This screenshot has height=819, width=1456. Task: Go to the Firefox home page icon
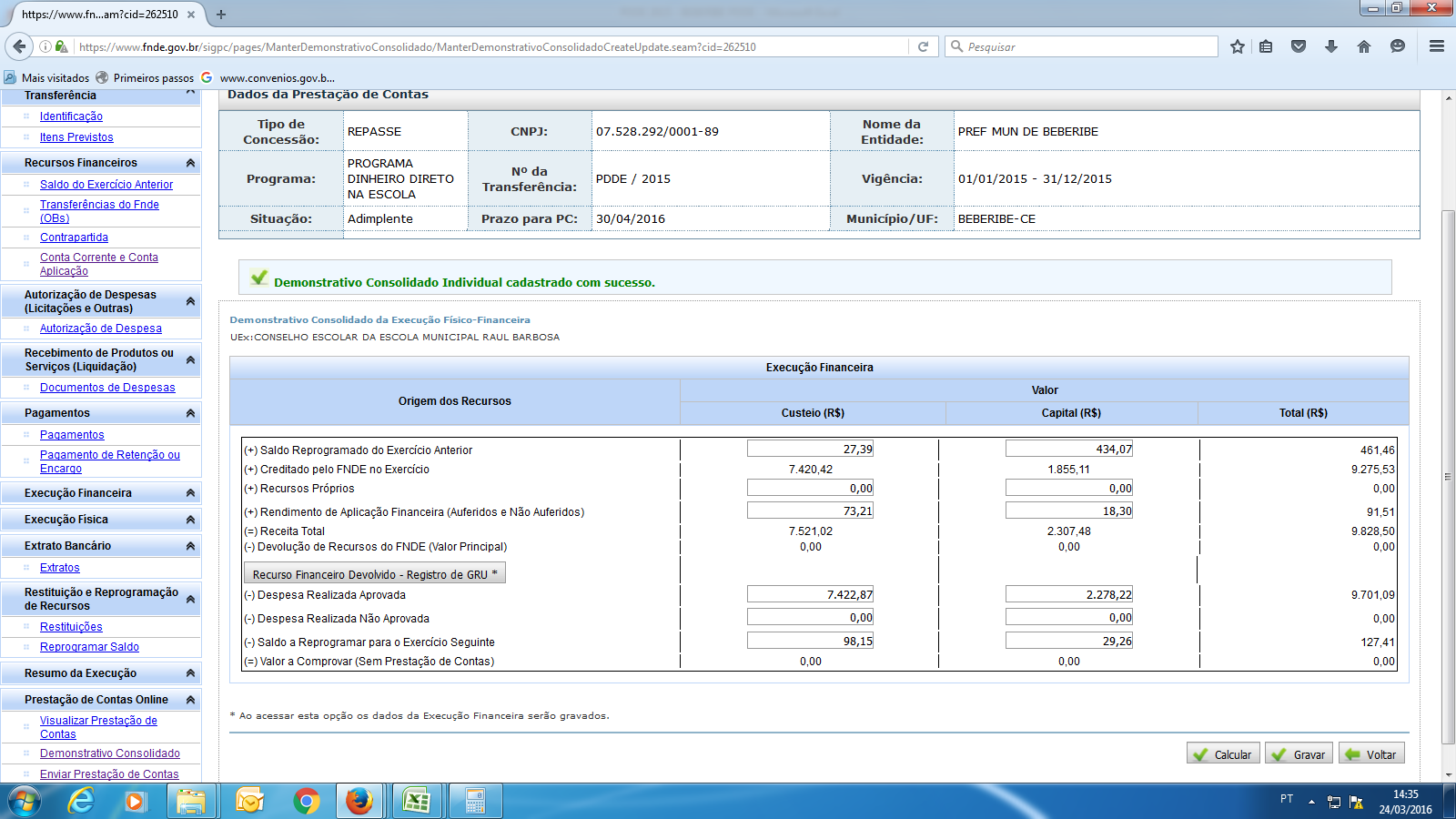pos(1363,46)
